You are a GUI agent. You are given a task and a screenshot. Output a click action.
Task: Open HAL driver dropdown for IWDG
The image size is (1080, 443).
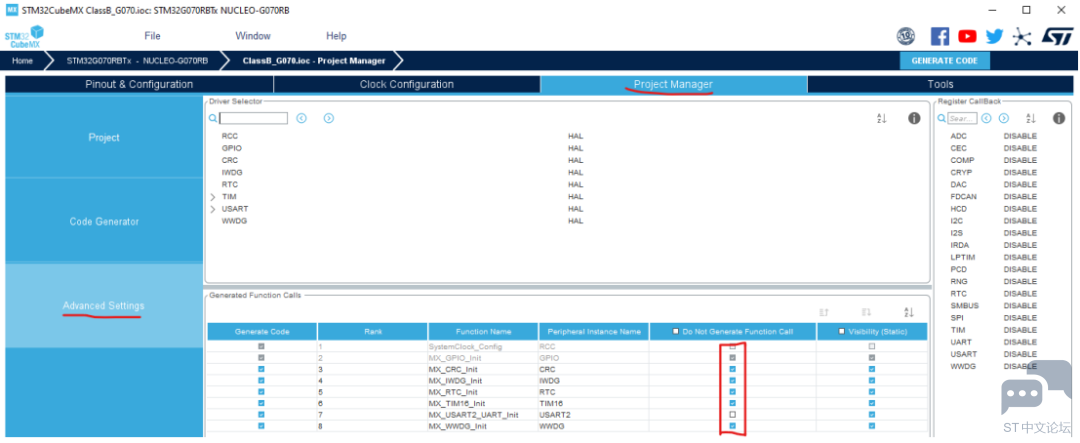click(x=575, y=172)
